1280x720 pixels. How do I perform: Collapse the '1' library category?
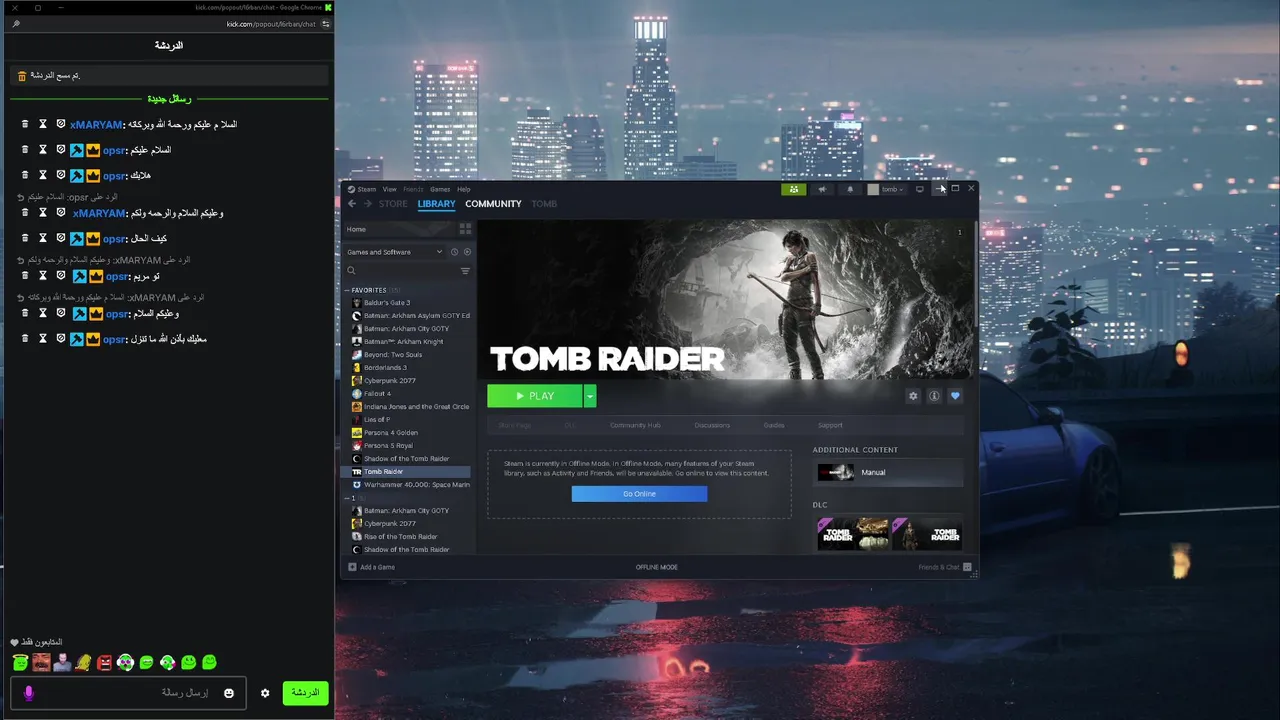(x=347, y=498)
